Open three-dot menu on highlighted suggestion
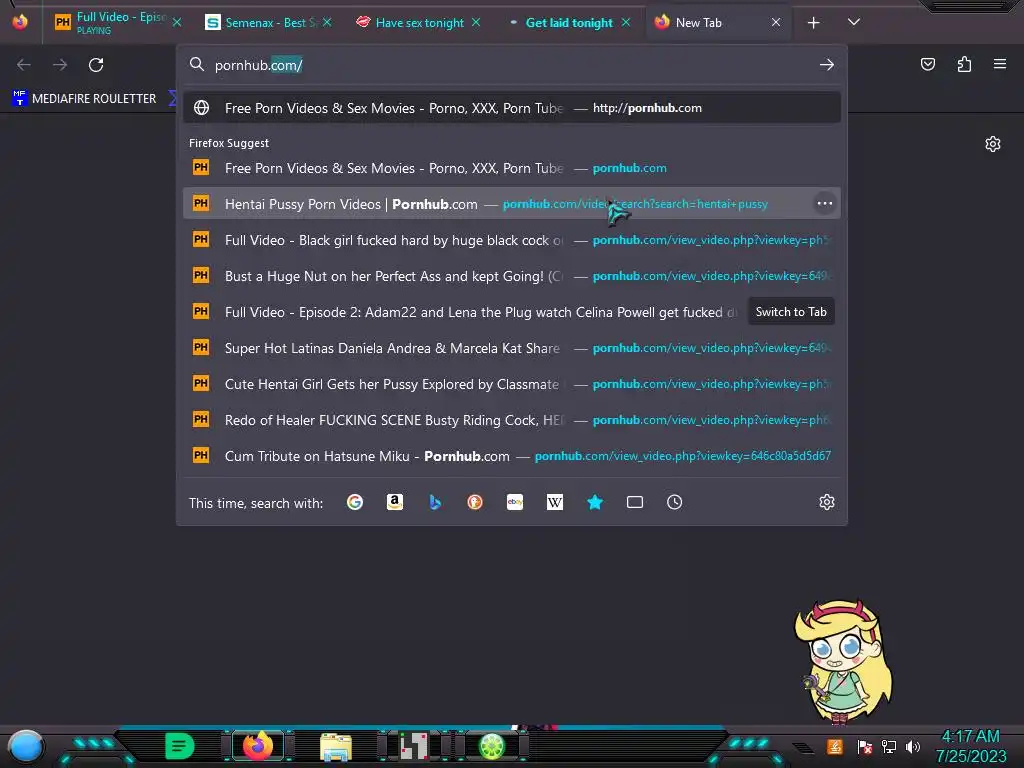 (x=825, y=204)
